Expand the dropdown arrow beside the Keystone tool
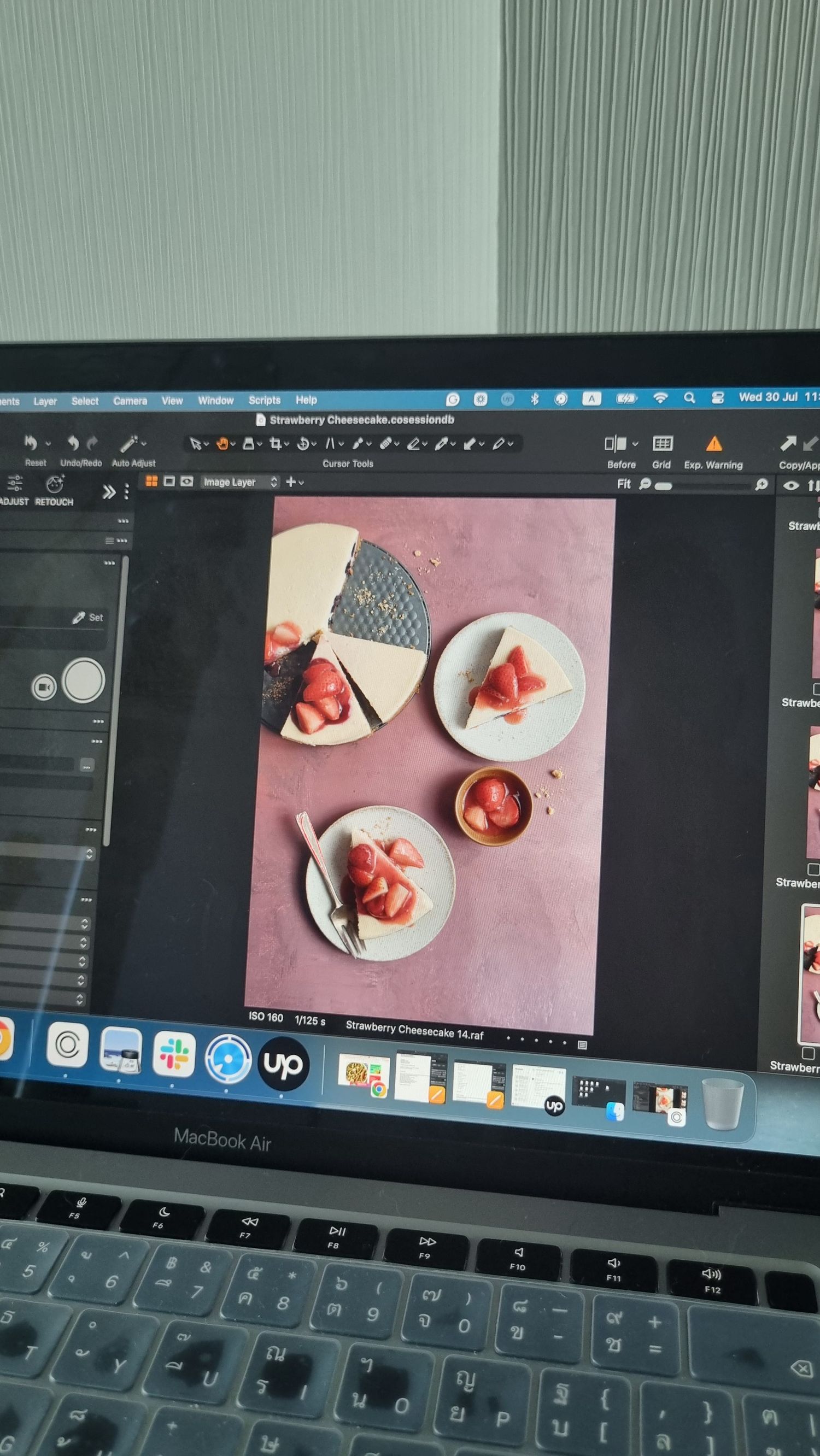The width and height of the screenshot is (820, 1456). 341,444
